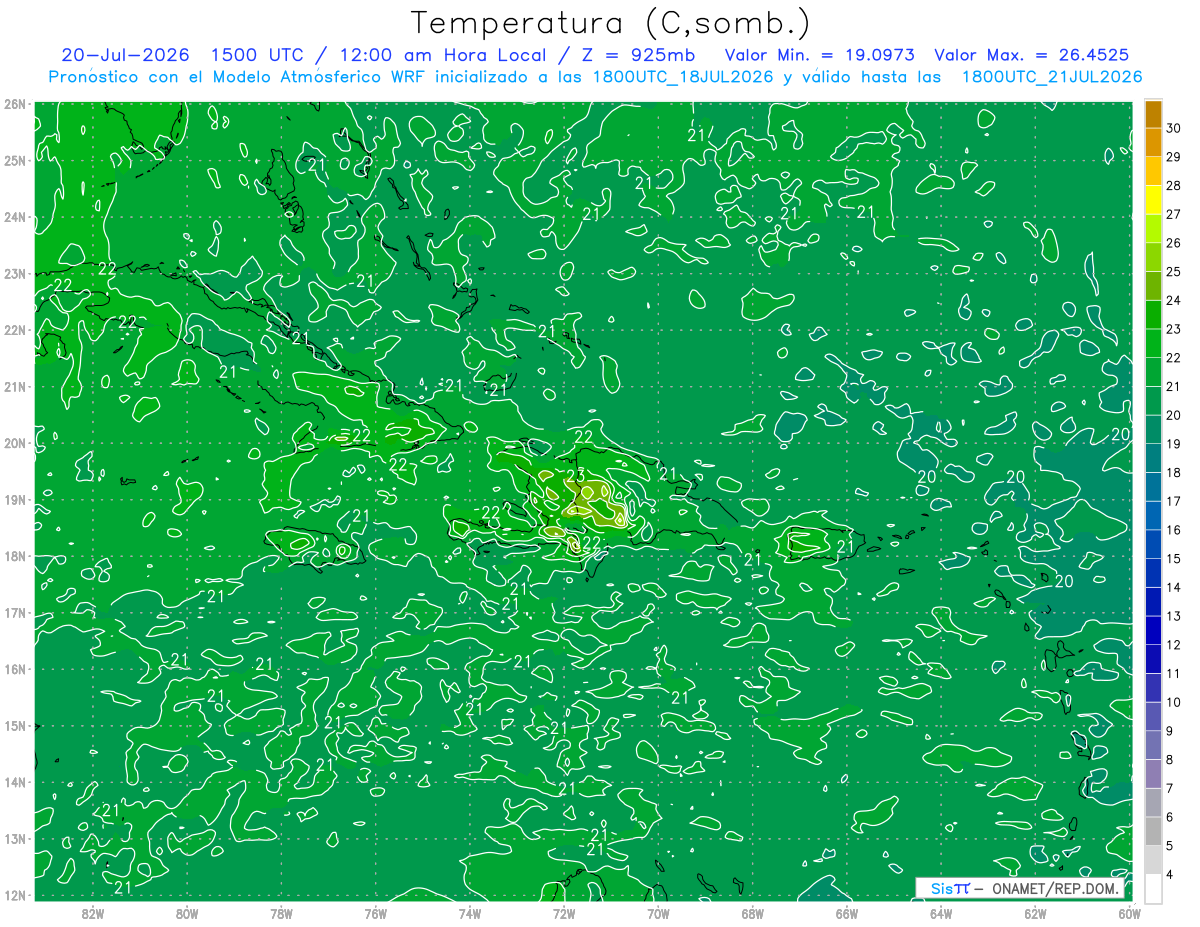Click the color scale label '27'
This screenshot has width=1200, height=927.
[1174, 215]
